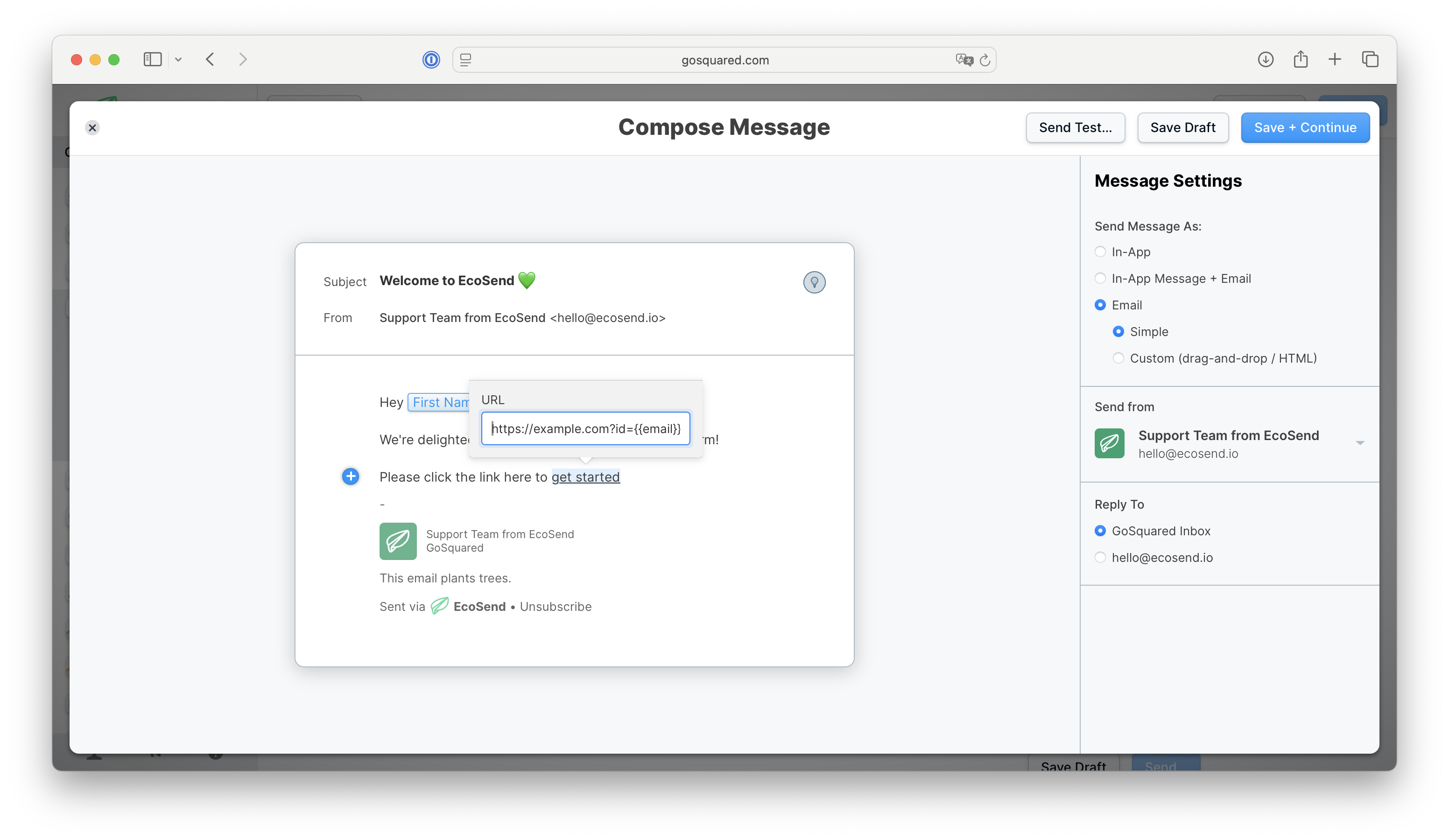Click the Save + Continue button
The image size is (1449, 840).
coord(1305,128)
